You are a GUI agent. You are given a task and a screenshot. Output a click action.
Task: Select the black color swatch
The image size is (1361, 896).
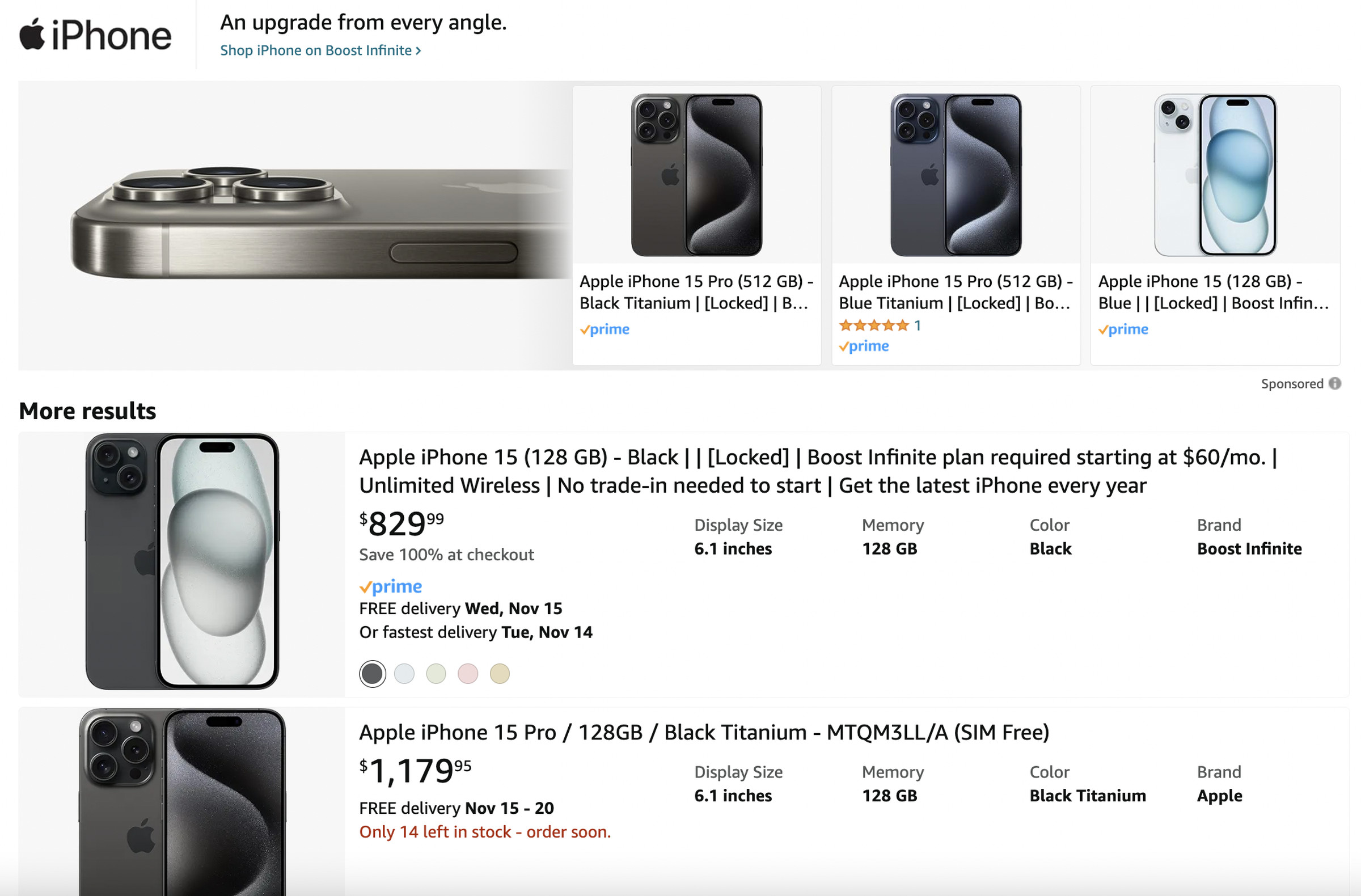[372, 674]
